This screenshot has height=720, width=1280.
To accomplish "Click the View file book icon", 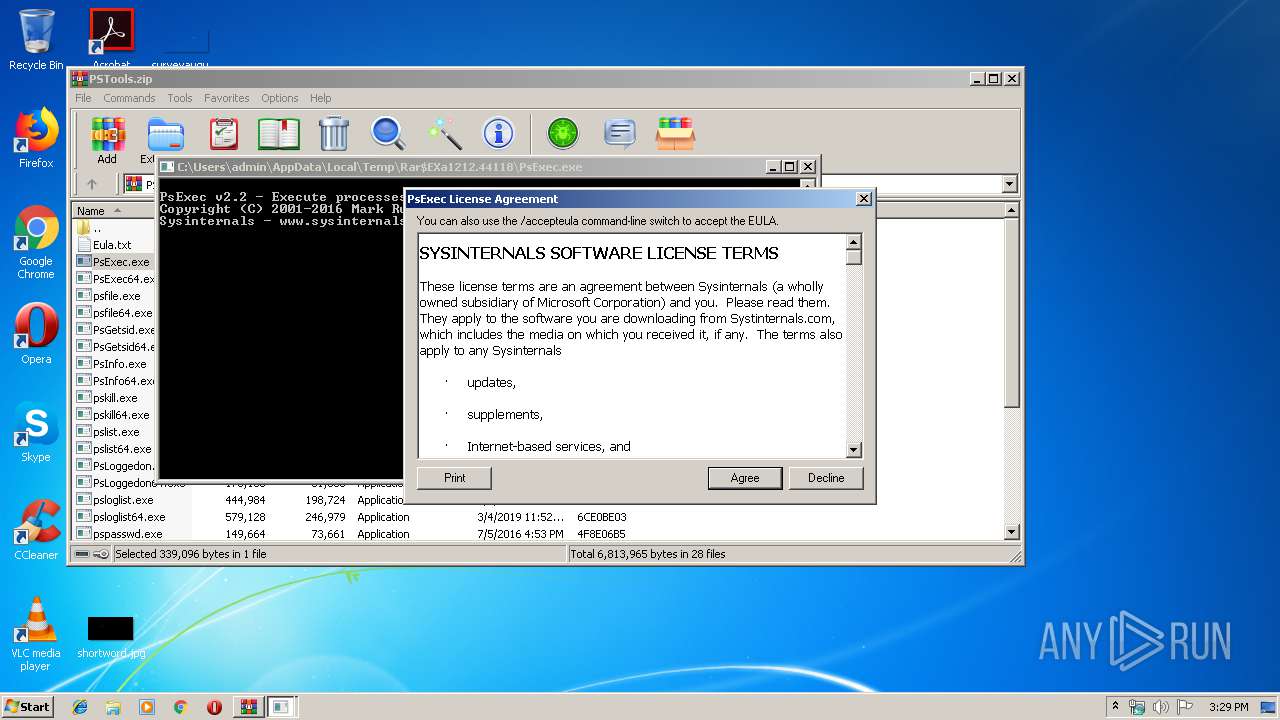I will [x=279, y=133].
